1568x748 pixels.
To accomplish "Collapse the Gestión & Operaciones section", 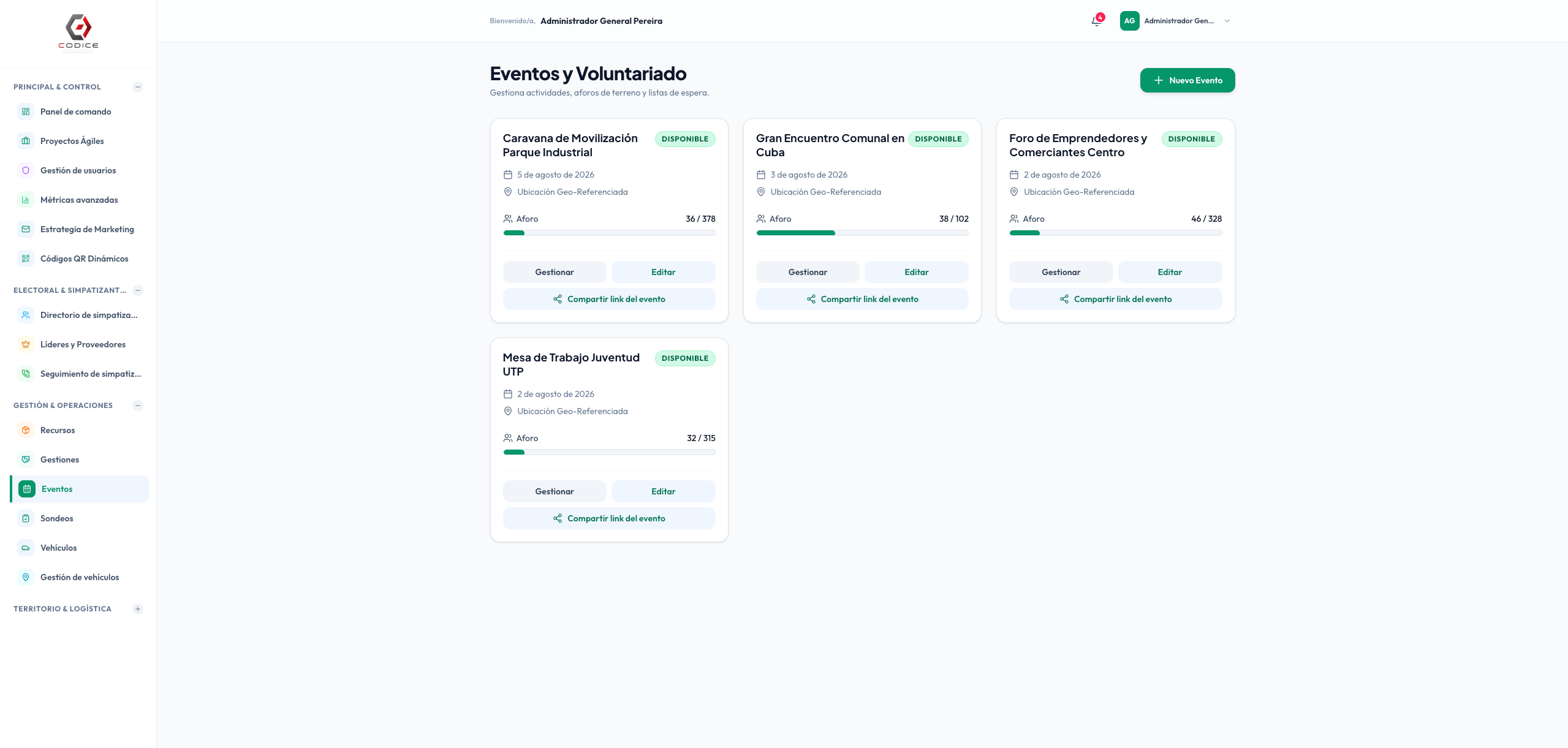I will point(138,406).
